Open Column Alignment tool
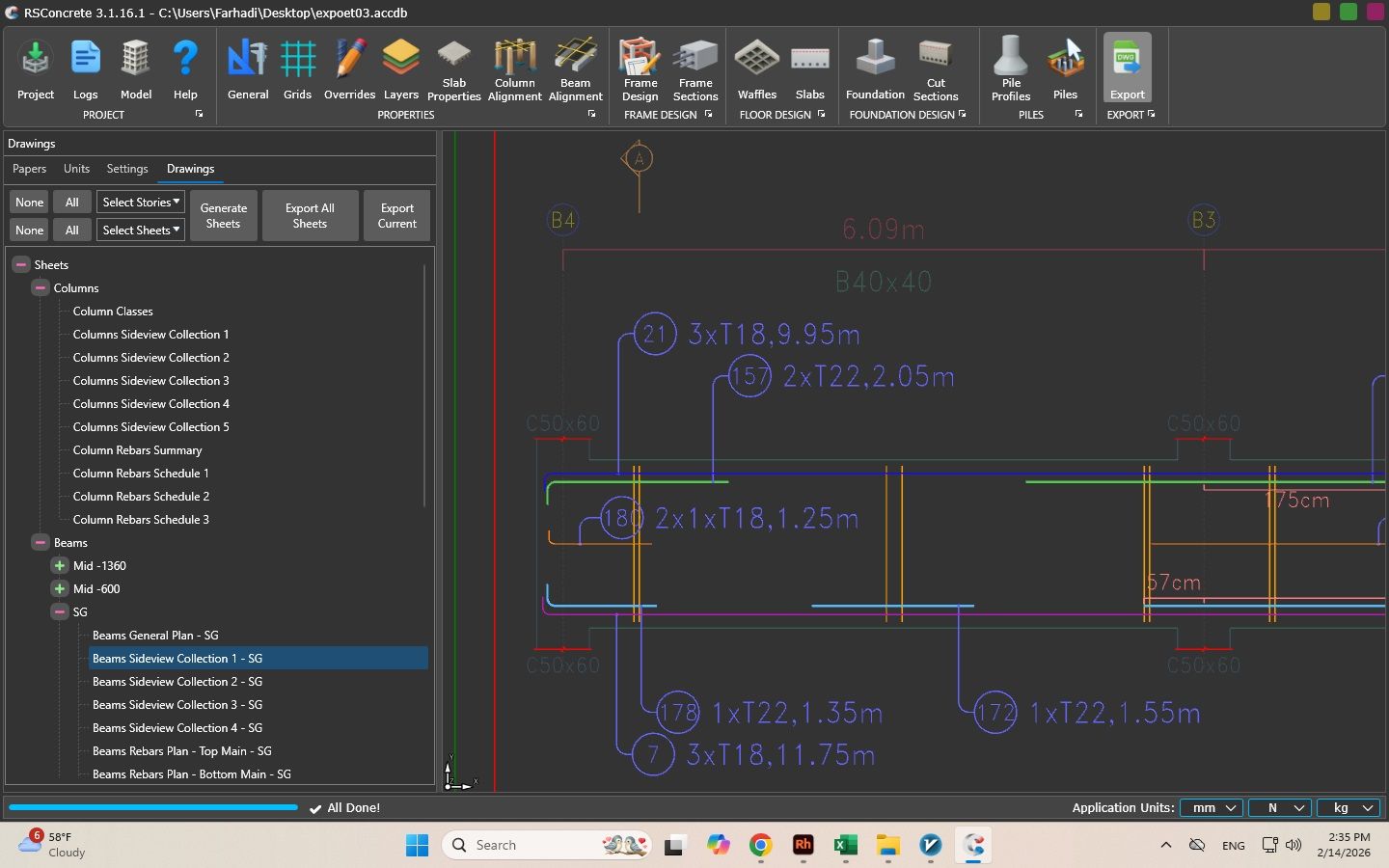 pos(515,69)
